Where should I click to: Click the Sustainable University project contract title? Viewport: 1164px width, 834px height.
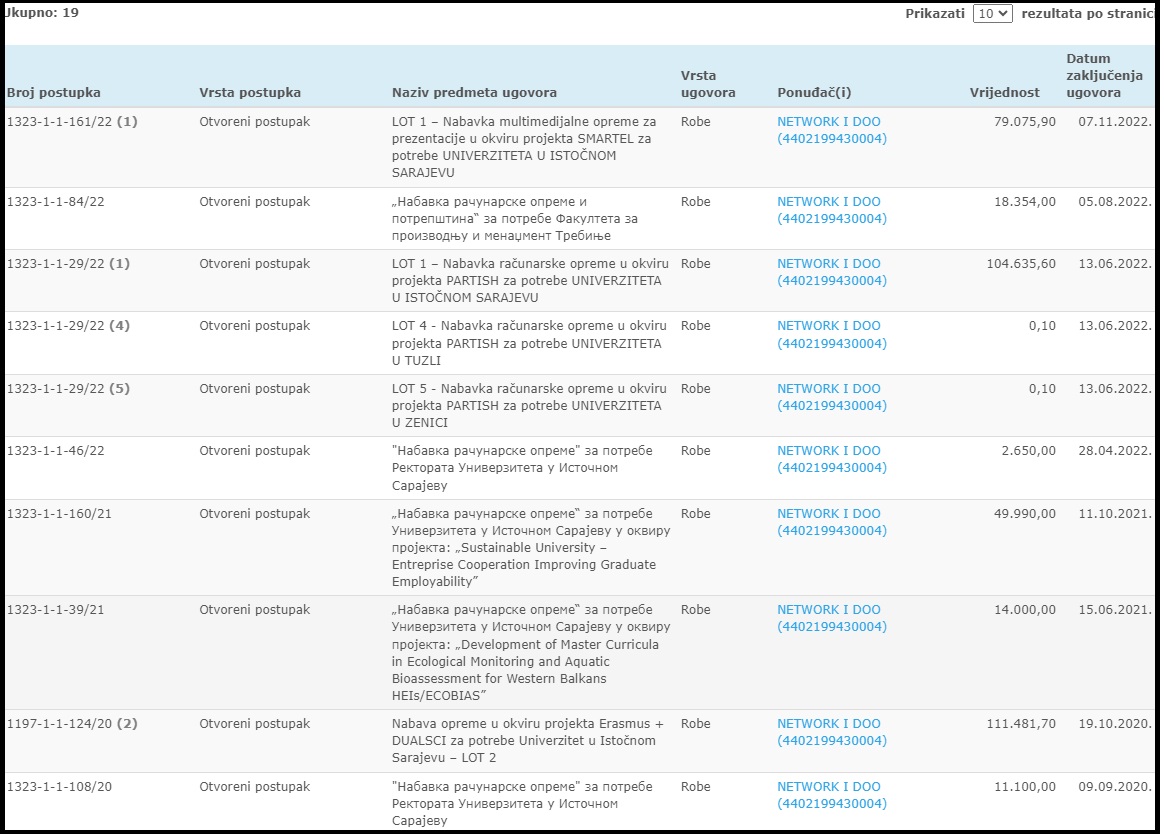pos(531,547)
